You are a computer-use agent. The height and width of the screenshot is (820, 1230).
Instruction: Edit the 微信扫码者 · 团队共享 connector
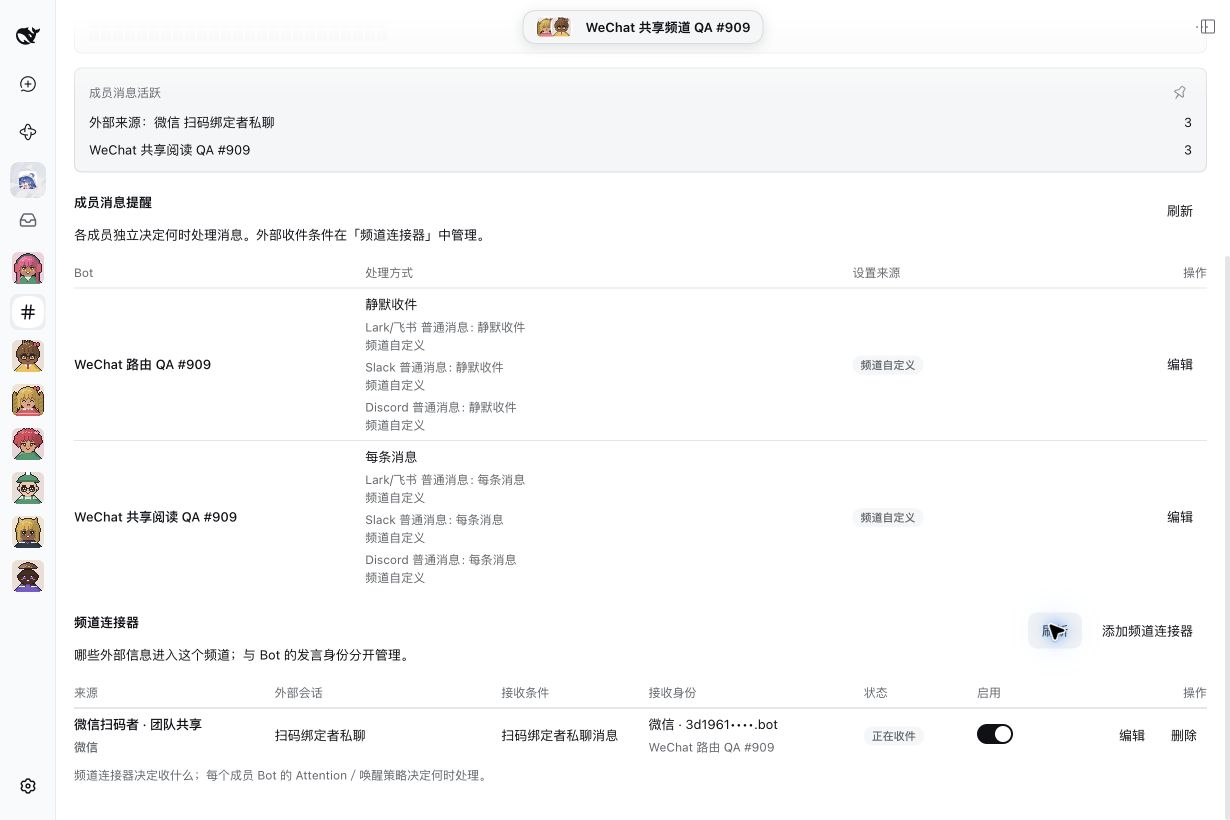pyautogui.click(x=1132, y=735)
